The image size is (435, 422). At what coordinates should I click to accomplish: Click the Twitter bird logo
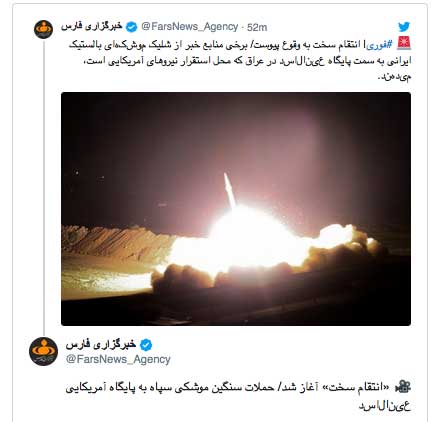404,27
